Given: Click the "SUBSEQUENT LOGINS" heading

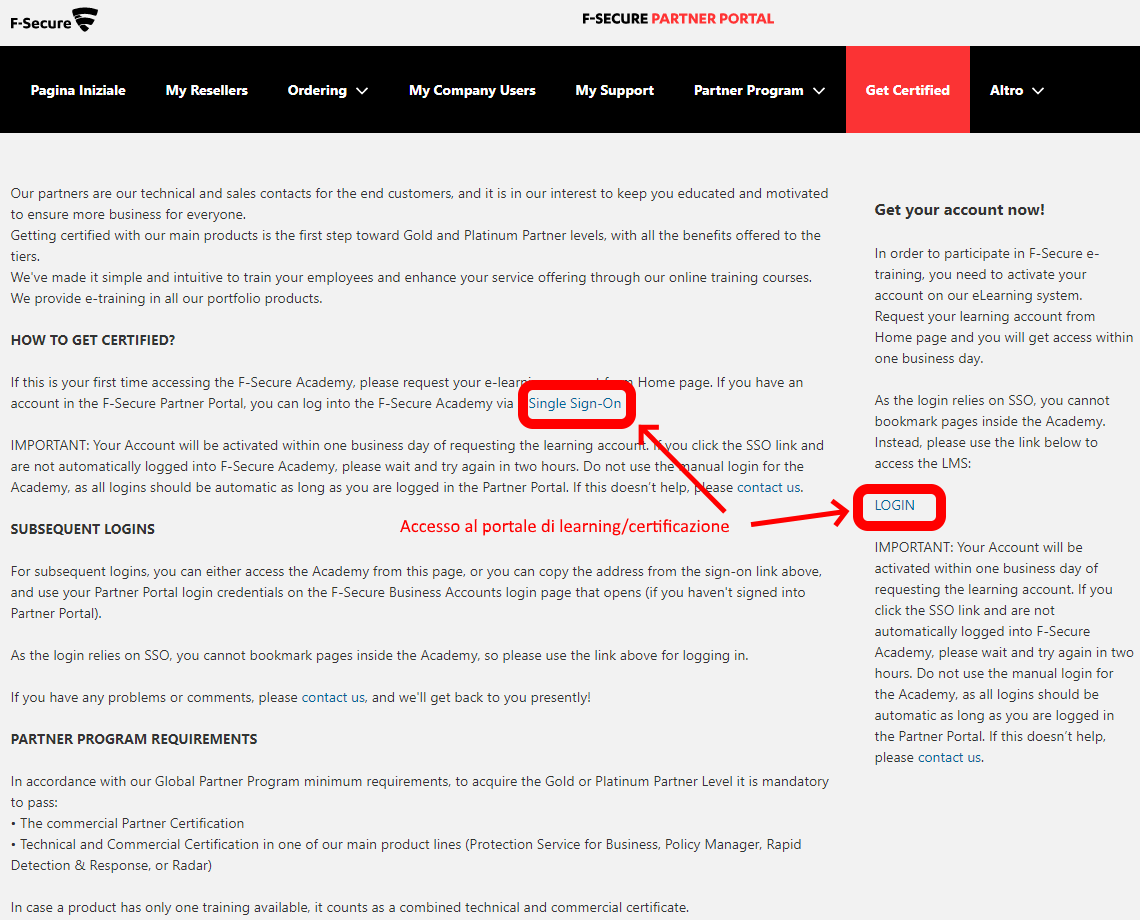Looking at the screenshot, I should tap(83, 529).
